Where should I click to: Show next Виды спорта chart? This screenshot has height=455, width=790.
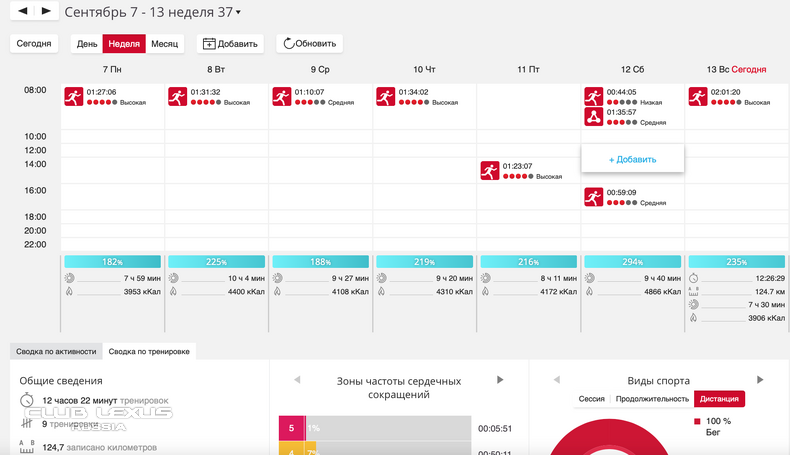pos(760,379)
